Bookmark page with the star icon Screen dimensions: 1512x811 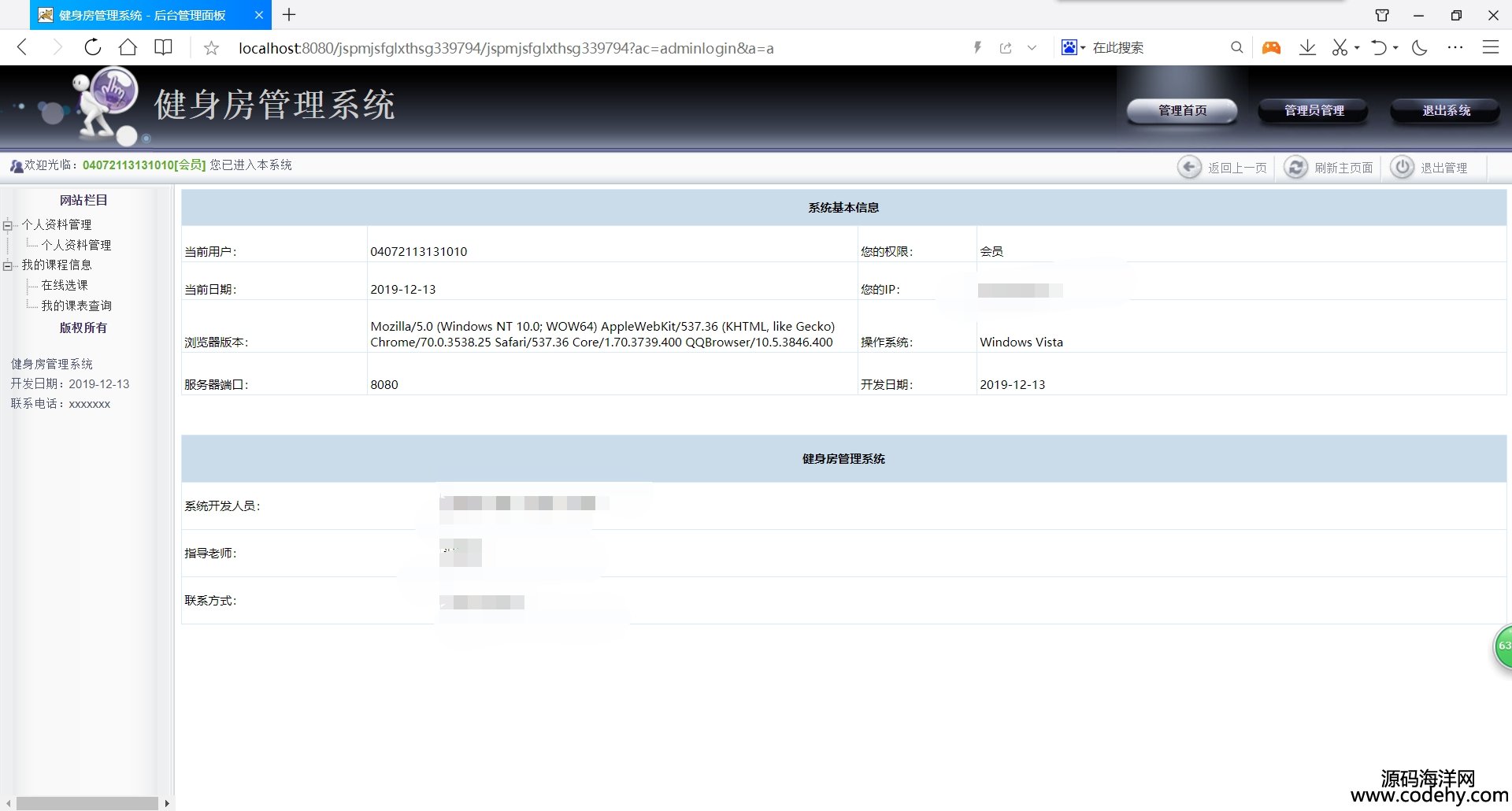click(211, 48)
